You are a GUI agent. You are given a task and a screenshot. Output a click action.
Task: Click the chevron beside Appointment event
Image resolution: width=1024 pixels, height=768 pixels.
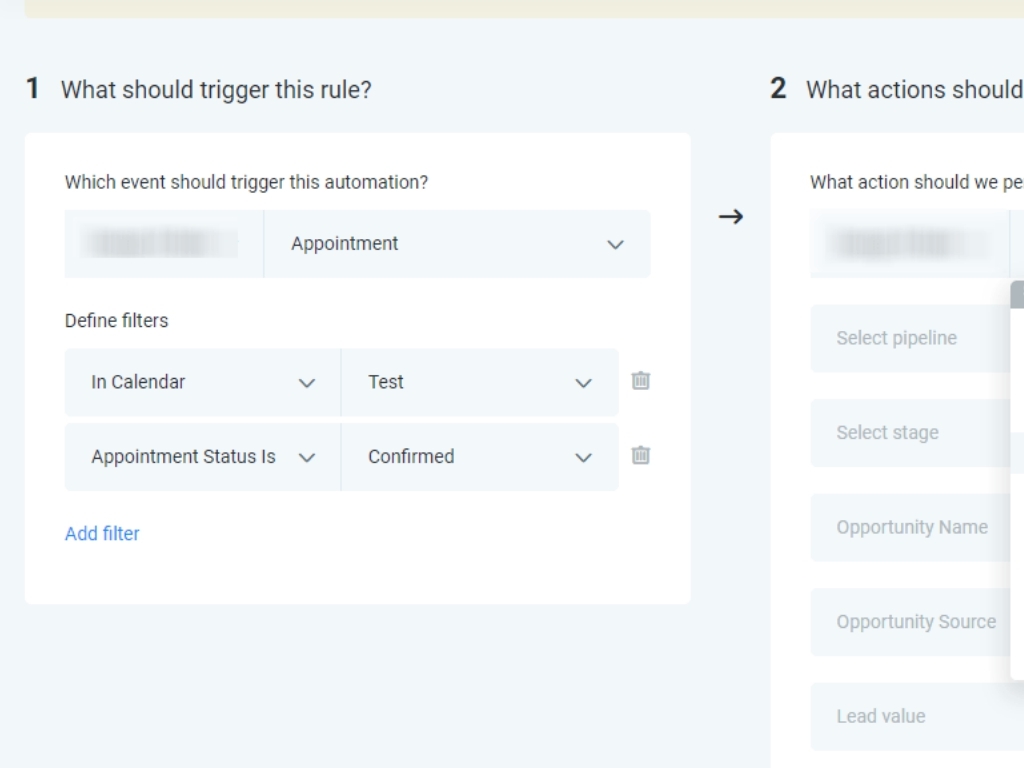615,244
